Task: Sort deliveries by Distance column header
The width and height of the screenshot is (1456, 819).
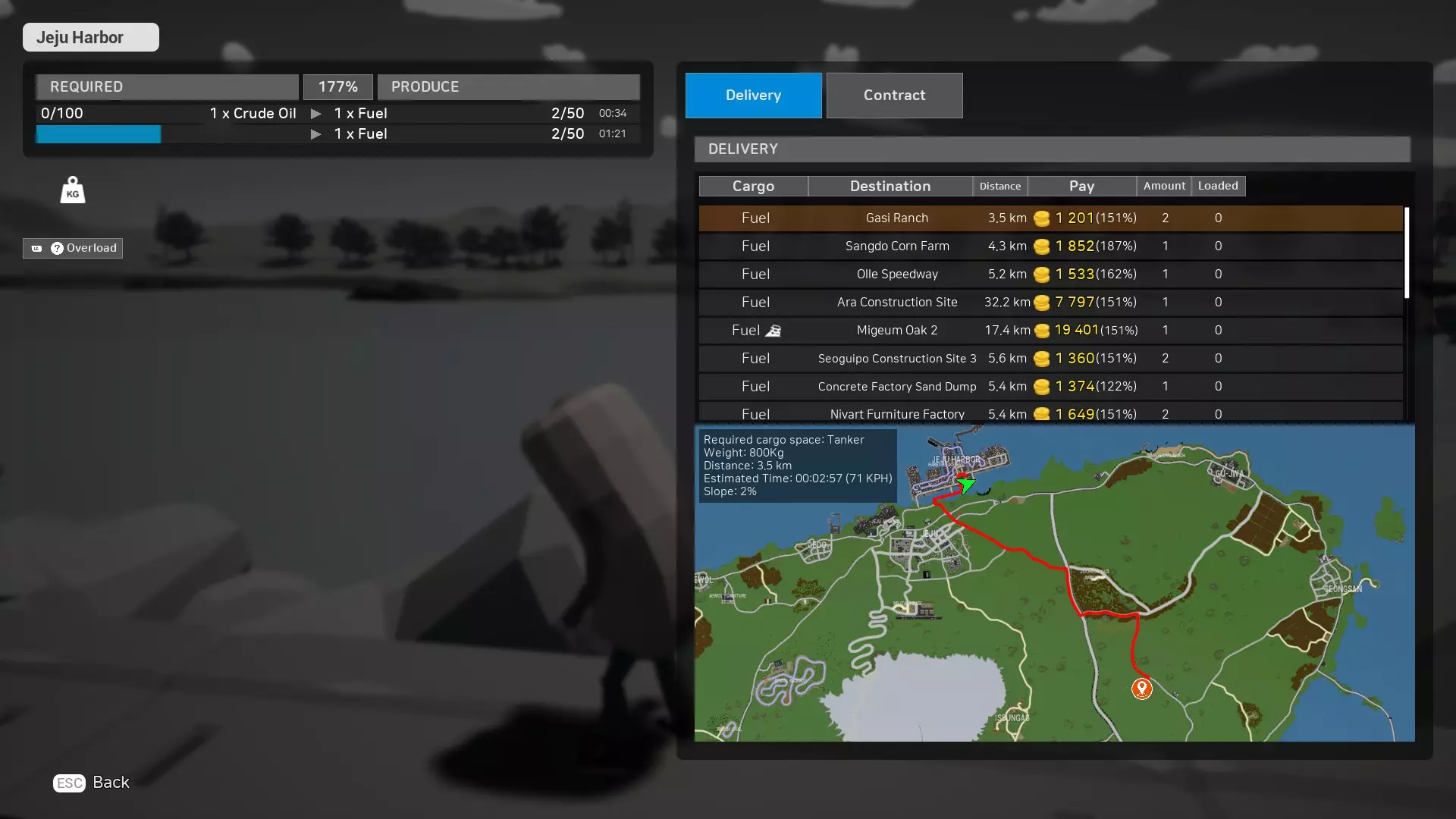Action: point(999,186)
